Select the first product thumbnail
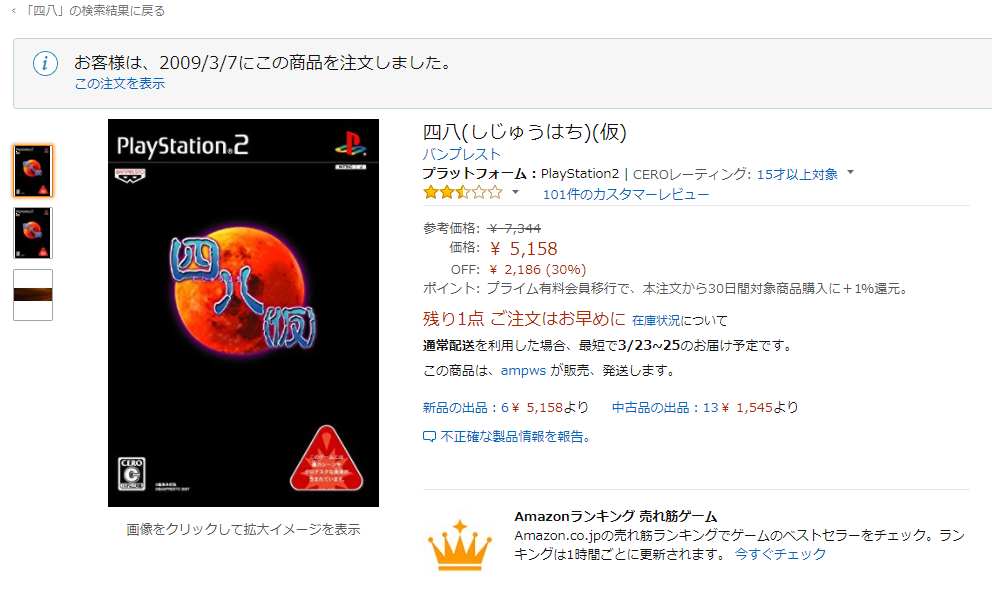The width and height of the screenshot is (992, 598). tap(33, 171)
